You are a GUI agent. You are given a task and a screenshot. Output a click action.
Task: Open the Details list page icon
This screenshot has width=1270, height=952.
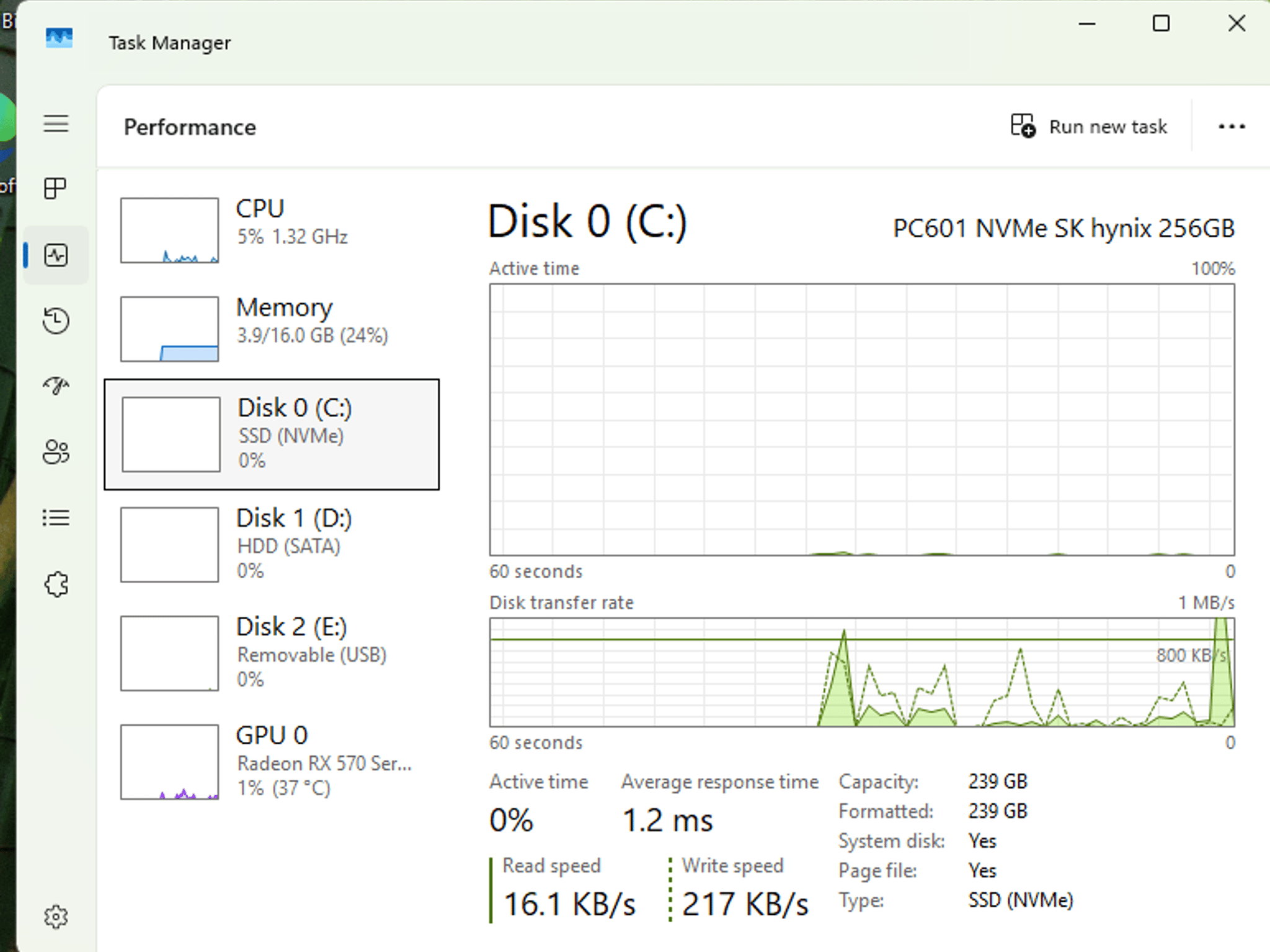tap(56, 518)
